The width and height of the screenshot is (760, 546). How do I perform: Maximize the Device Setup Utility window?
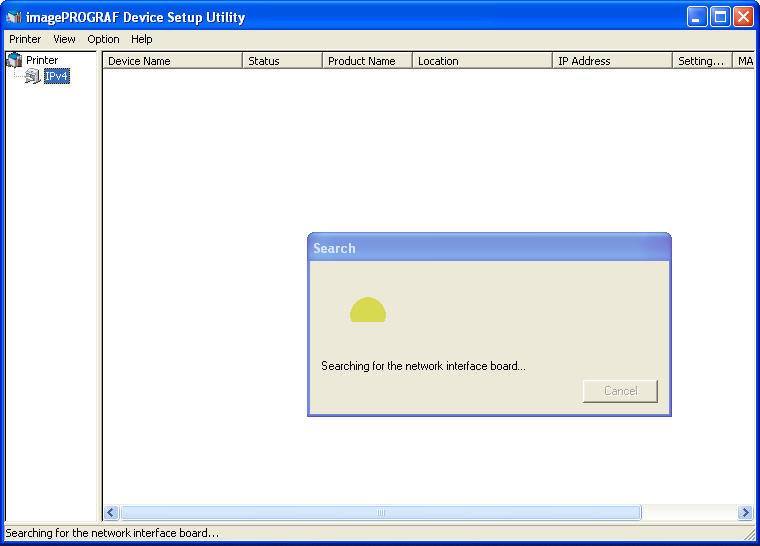click(x=720, y=17)
